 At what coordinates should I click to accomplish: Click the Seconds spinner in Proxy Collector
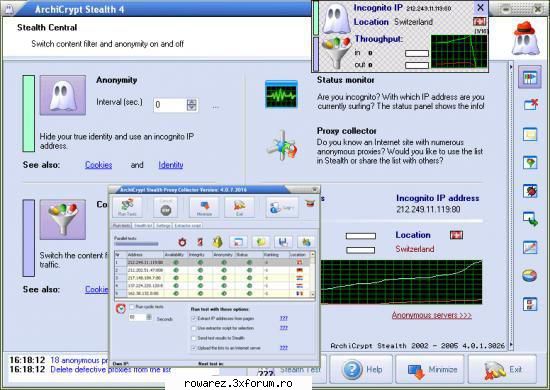[x=149, y=317]
